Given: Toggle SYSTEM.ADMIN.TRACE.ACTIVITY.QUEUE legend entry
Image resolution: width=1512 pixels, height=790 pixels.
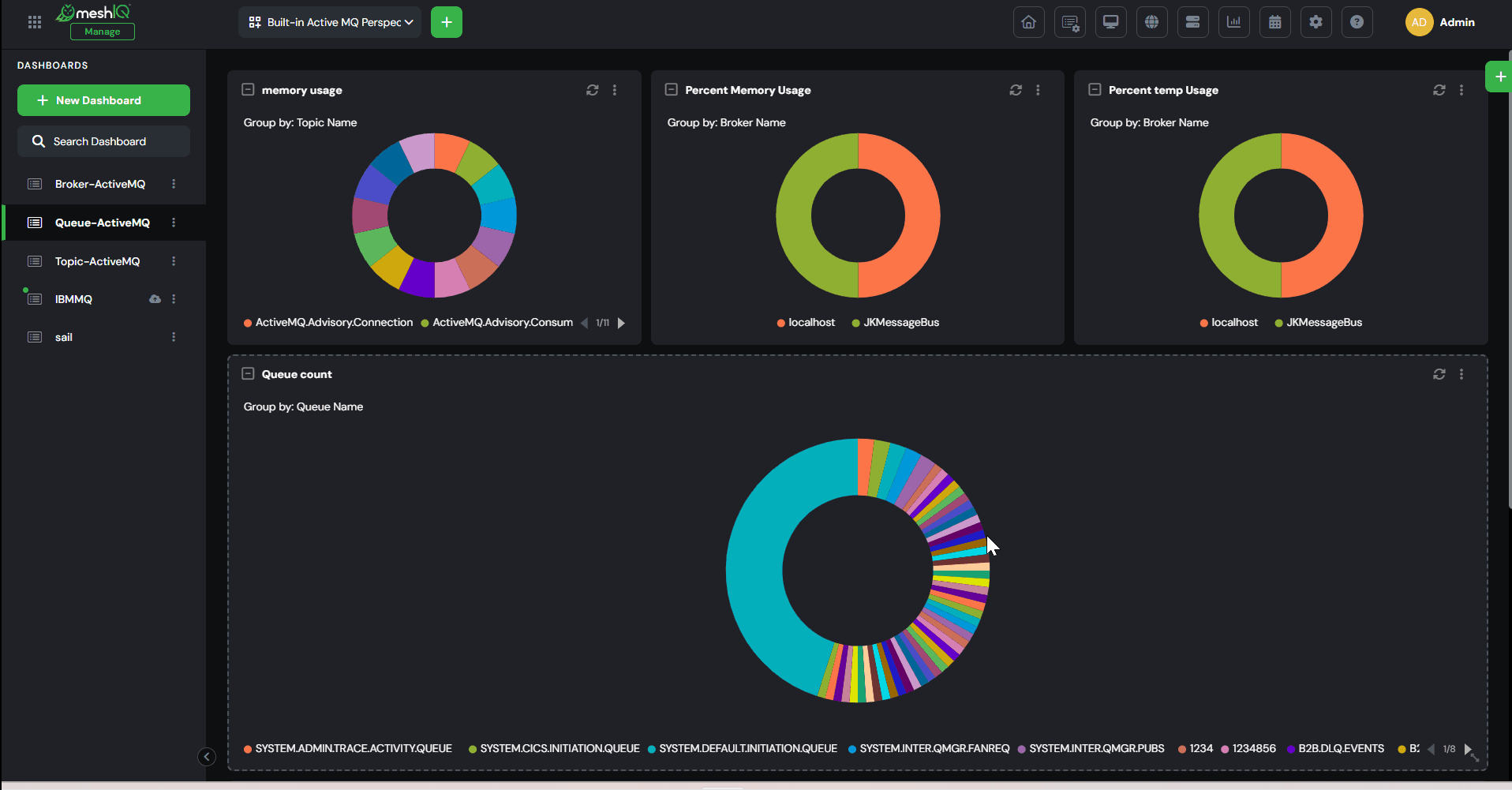Looking at the screenshot, I should point(348,748).
